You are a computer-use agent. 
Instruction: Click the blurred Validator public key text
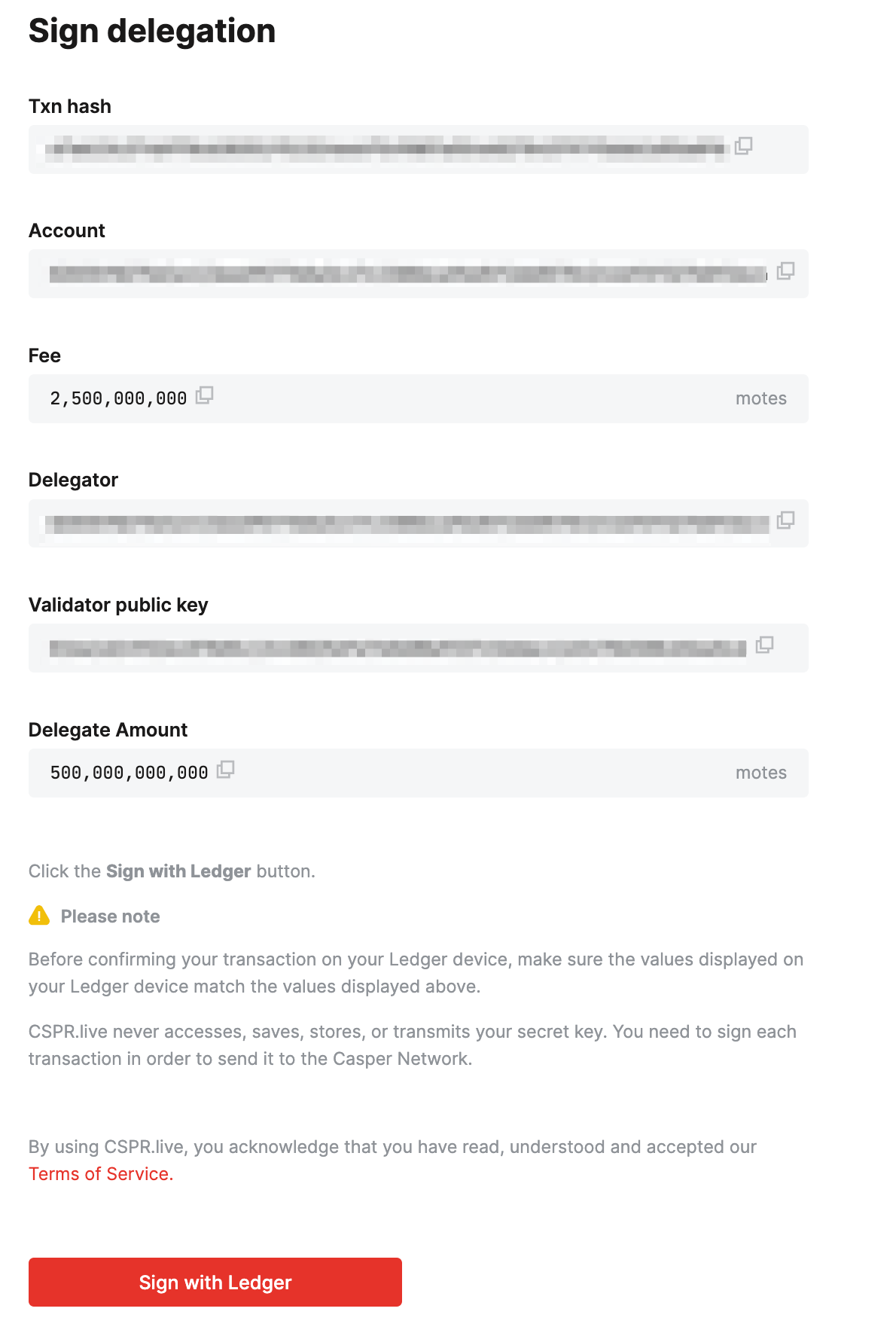click(398, 648)
